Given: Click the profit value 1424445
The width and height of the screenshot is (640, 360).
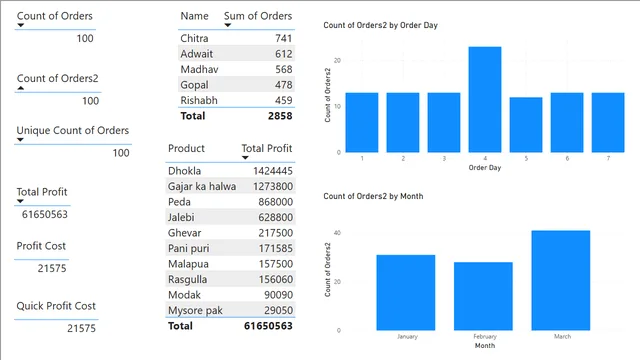Looking at the screenshot, I should pos(273,171).
